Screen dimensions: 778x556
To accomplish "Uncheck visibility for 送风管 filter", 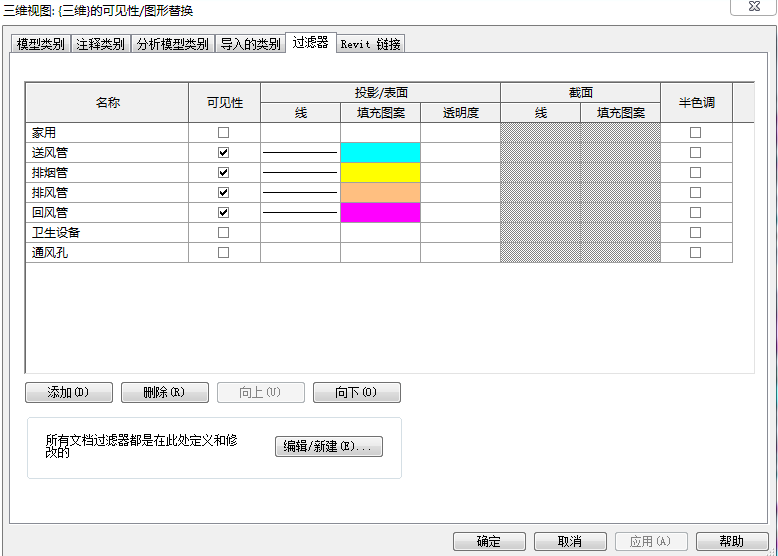I will click(x=223, y=152).
